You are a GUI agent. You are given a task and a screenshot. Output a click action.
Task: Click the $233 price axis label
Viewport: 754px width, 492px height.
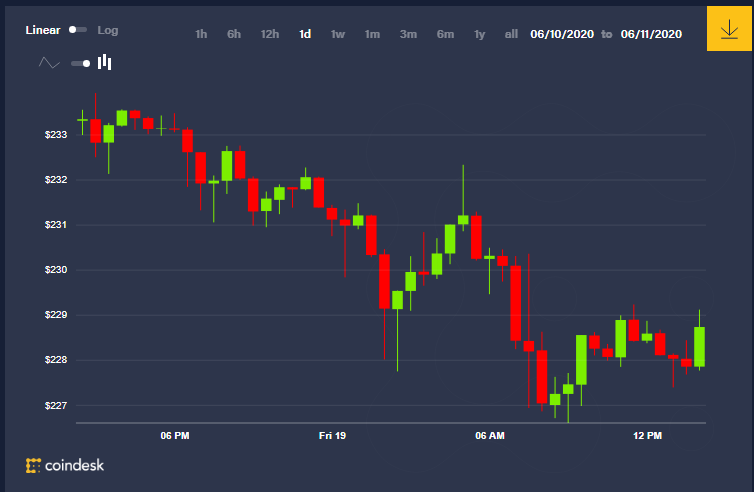pyautogui.click(x=56, y=135)
